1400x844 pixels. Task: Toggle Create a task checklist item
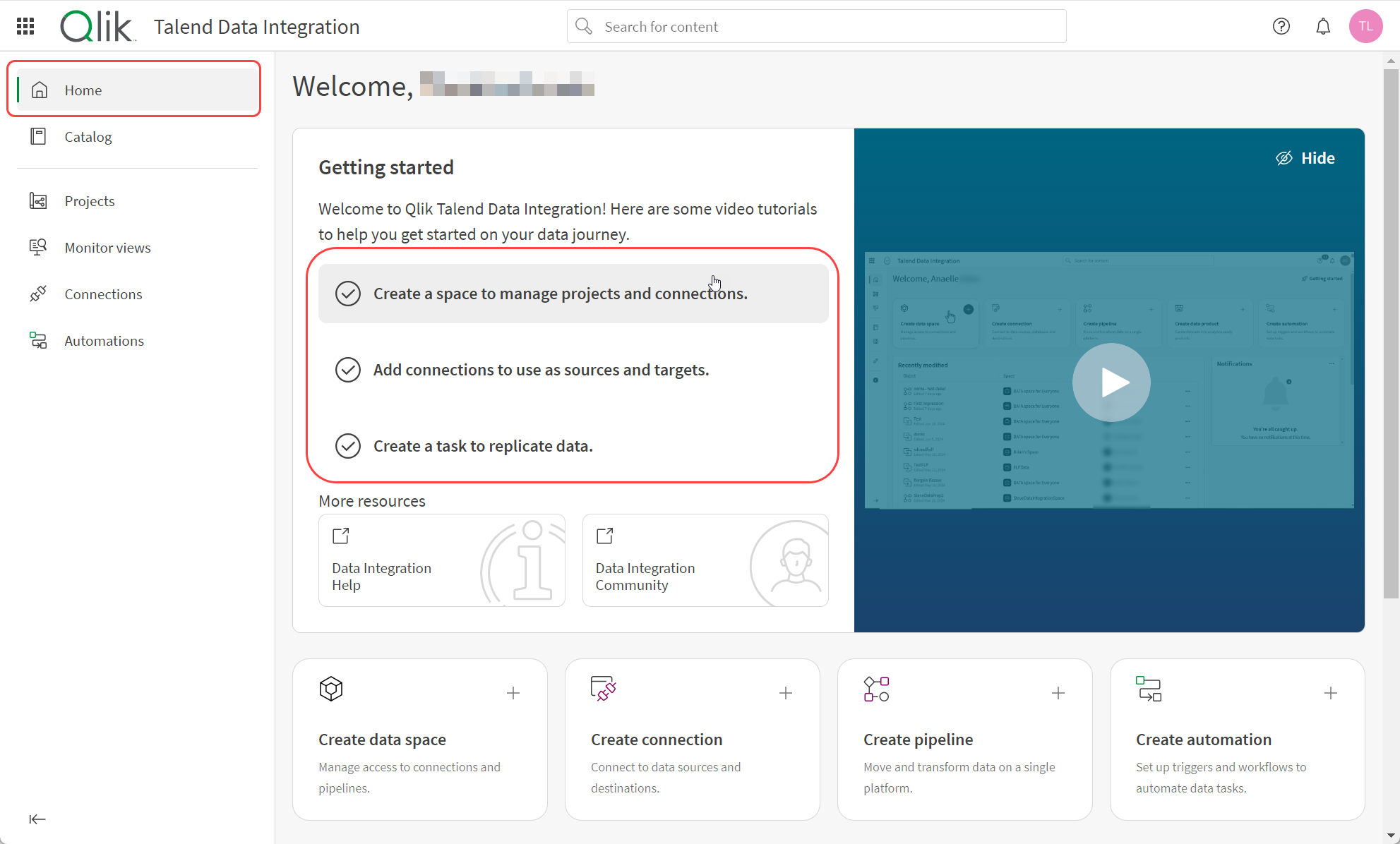(x=347, y=445)
